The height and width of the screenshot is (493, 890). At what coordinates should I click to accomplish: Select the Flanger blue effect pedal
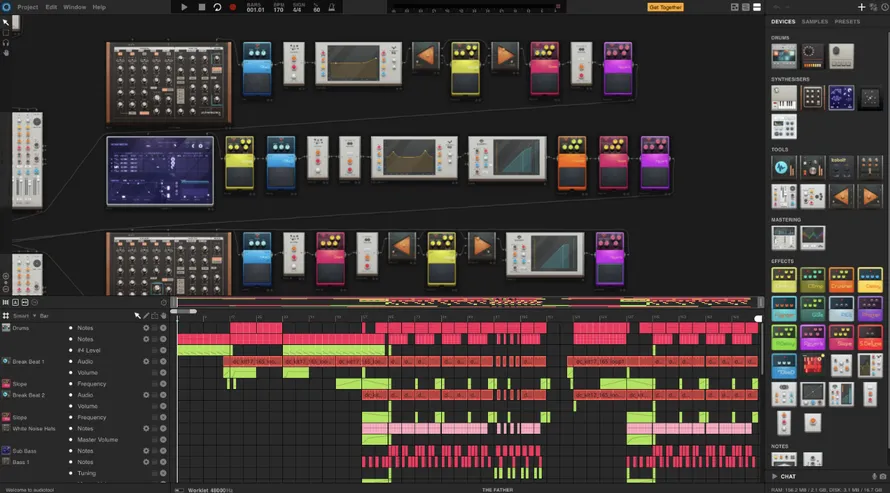[784, 309]
